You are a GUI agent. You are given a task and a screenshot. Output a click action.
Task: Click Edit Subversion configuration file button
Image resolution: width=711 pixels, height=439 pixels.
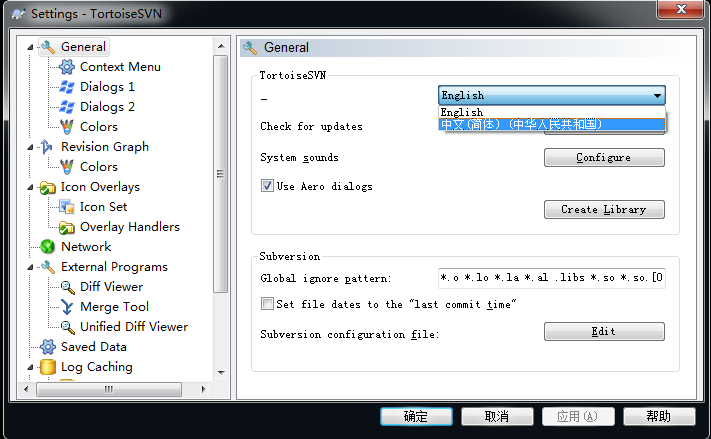(604, 332)
